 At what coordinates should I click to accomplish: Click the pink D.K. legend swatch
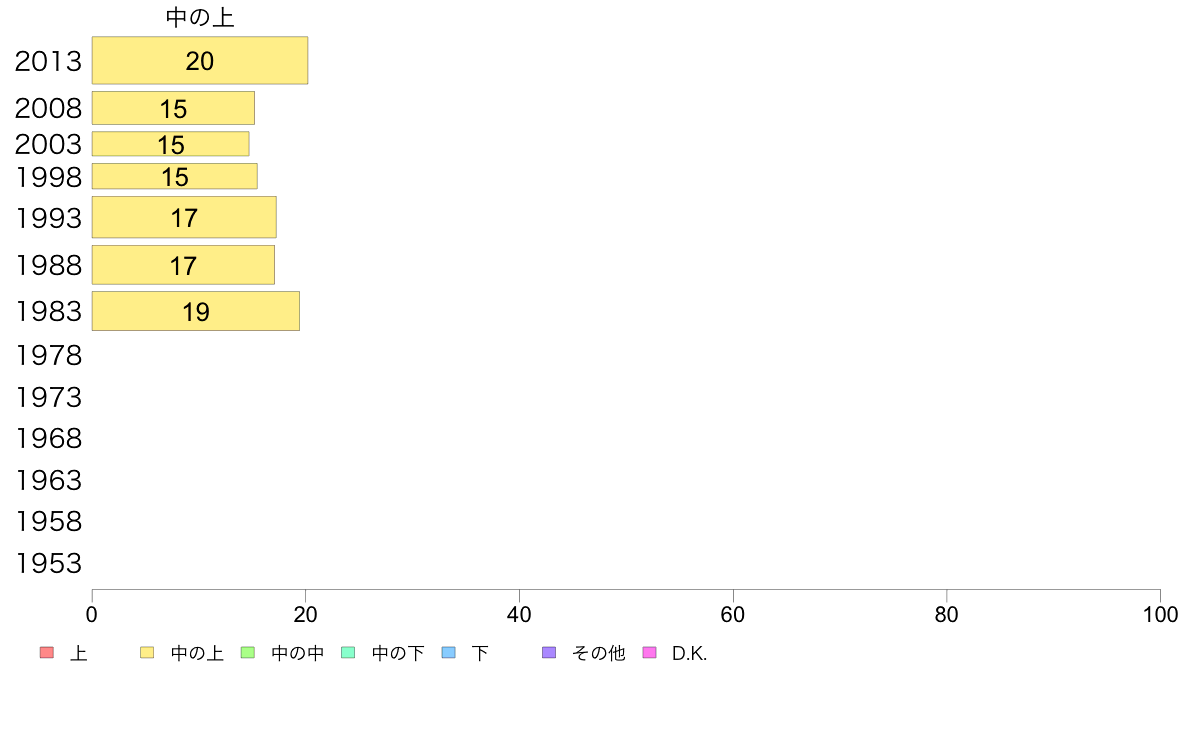point(649,653)
